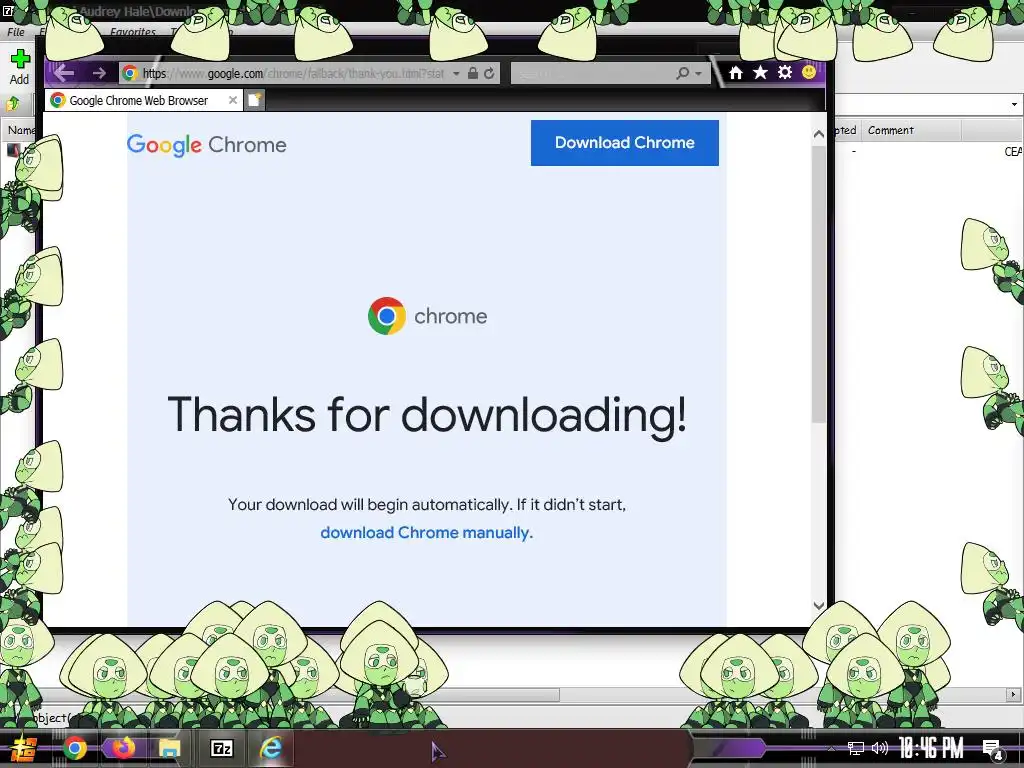Launch Firefox from the taskbar

[x=122, y=748]
